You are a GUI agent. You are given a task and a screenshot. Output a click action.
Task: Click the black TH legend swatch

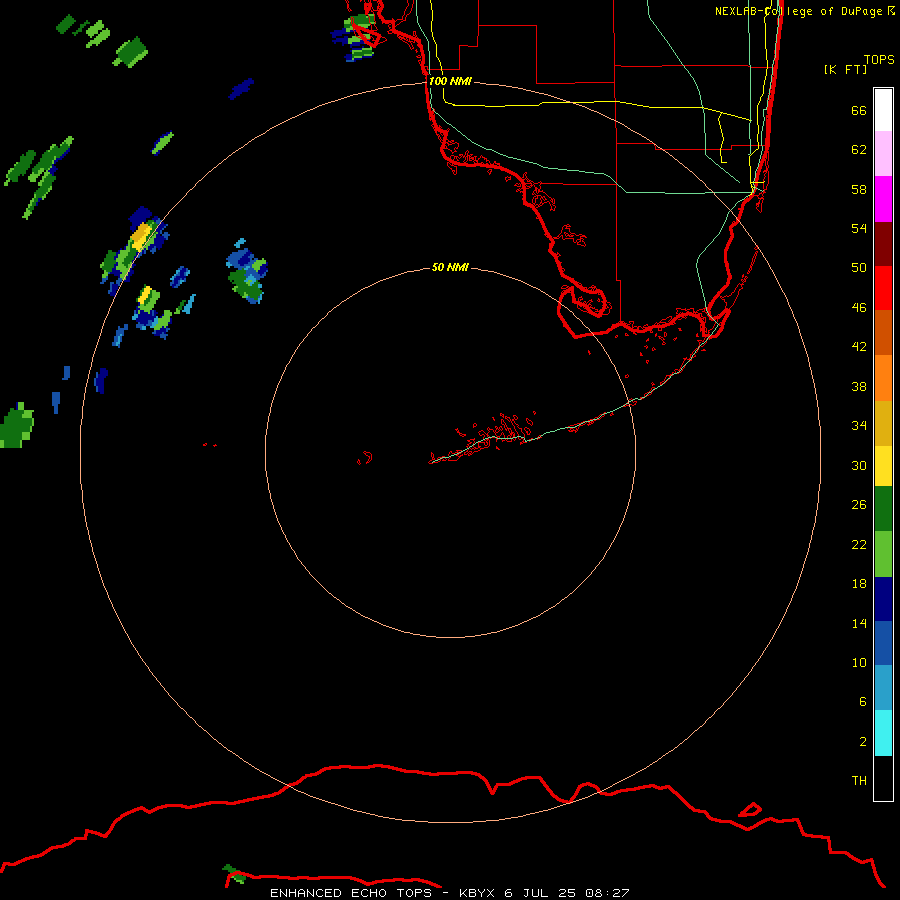pos(883,778)
